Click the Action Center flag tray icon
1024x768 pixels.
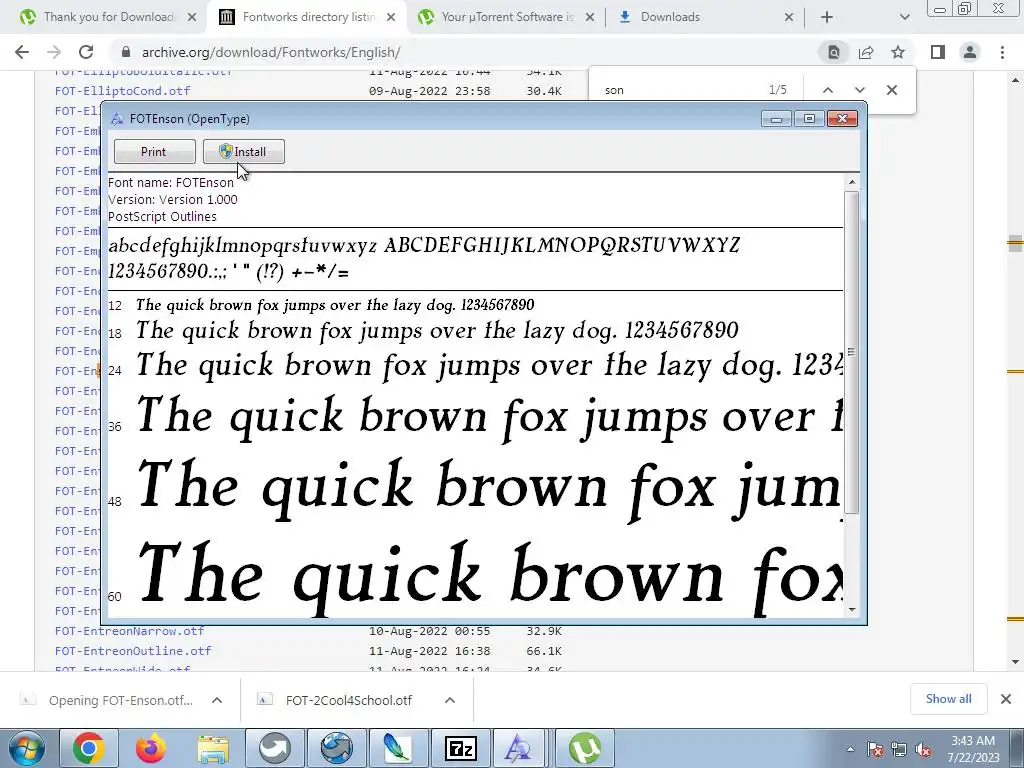pos(875,750)
